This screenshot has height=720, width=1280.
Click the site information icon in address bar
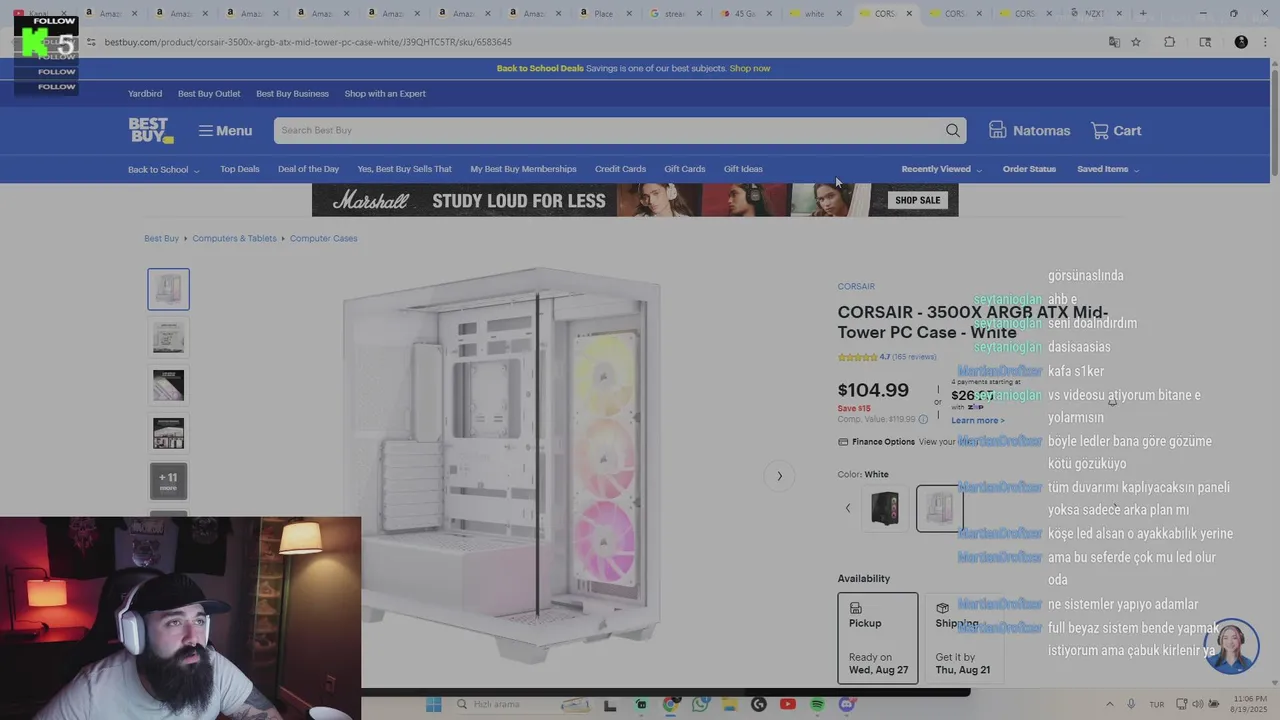pos(91,42)
